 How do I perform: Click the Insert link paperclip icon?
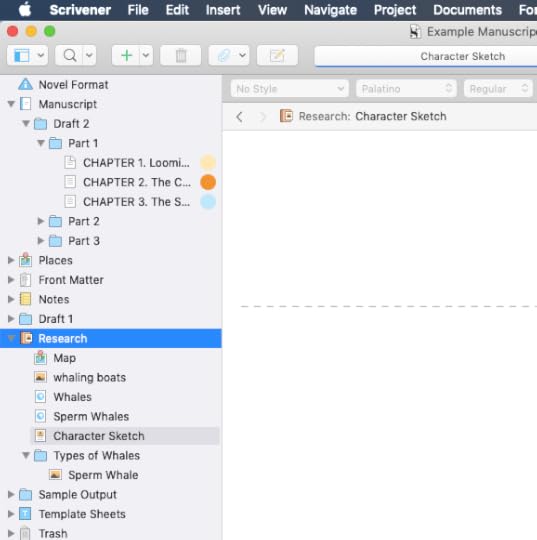point(224,55)
